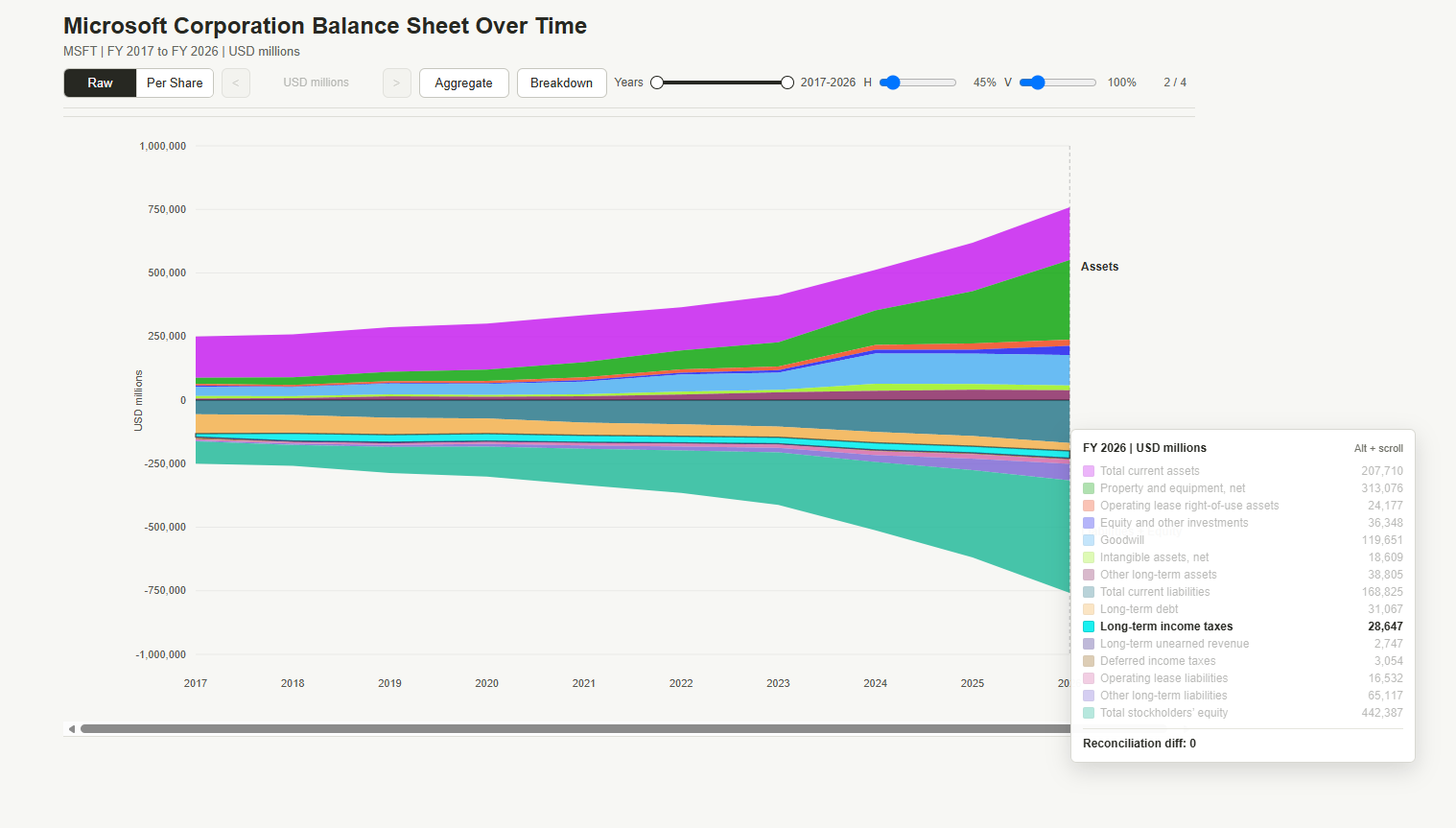The height and width of the screenshot is (828, 1456).
Task: Click the horizontal chart scrollbar
Action: 575,729
